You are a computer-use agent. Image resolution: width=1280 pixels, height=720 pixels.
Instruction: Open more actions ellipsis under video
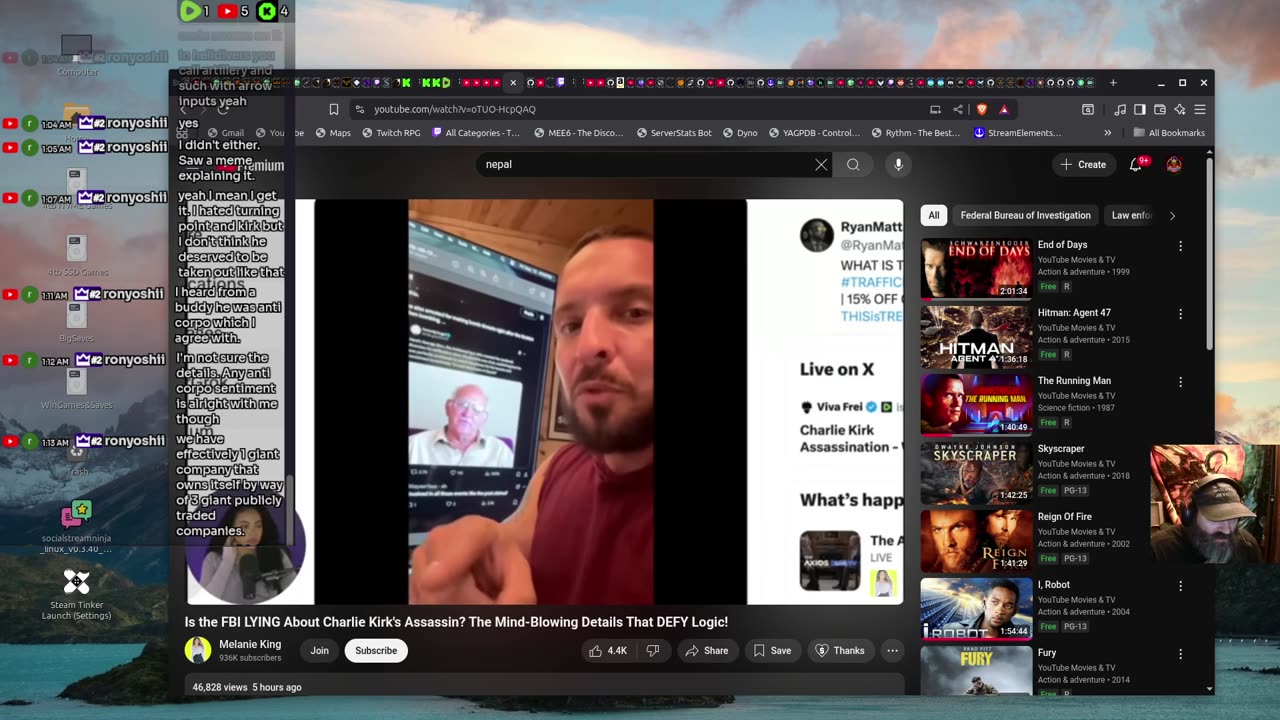click(892, 651)
